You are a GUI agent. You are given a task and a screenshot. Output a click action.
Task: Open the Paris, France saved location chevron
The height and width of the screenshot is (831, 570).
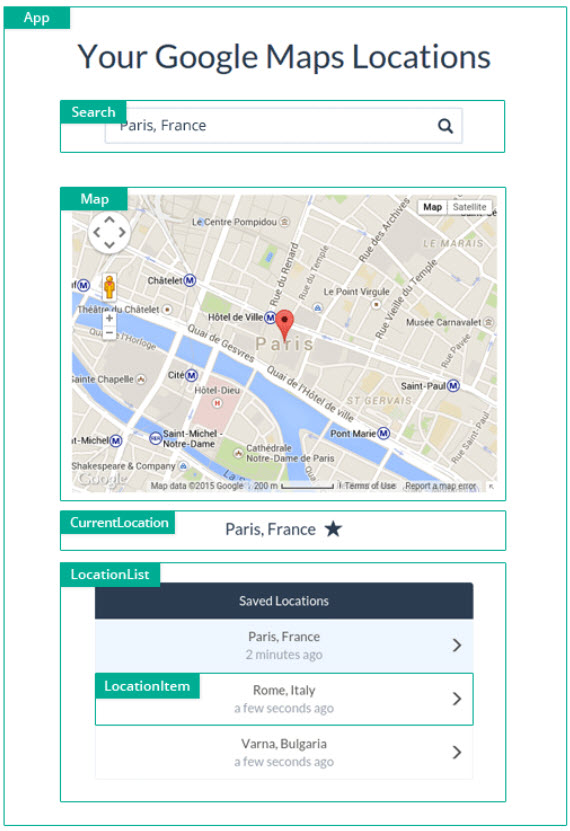(457, 645)
